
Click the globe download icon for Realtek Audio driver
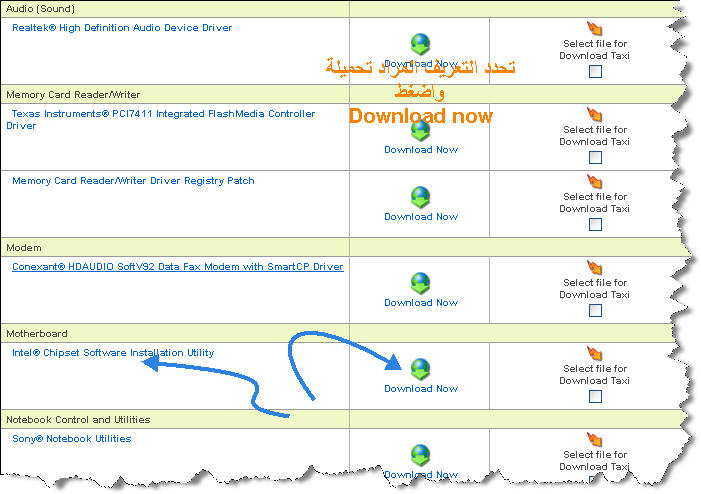(x=420, y=44)
